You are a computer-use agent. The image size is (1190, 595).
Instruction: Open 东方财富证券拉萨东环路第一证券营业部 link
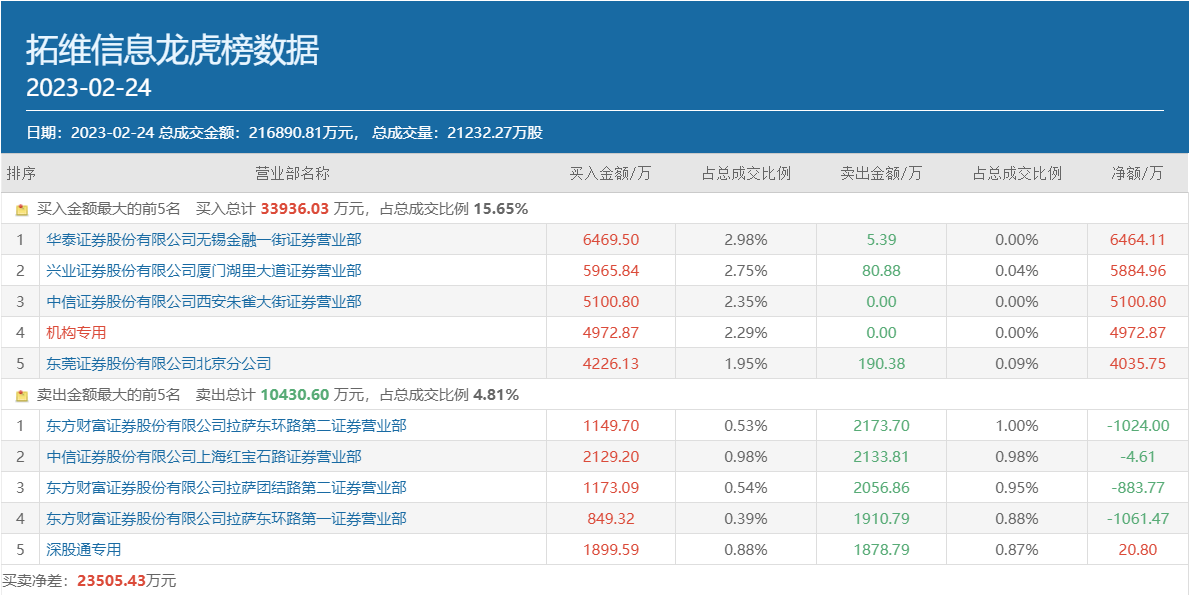point(226,519)
